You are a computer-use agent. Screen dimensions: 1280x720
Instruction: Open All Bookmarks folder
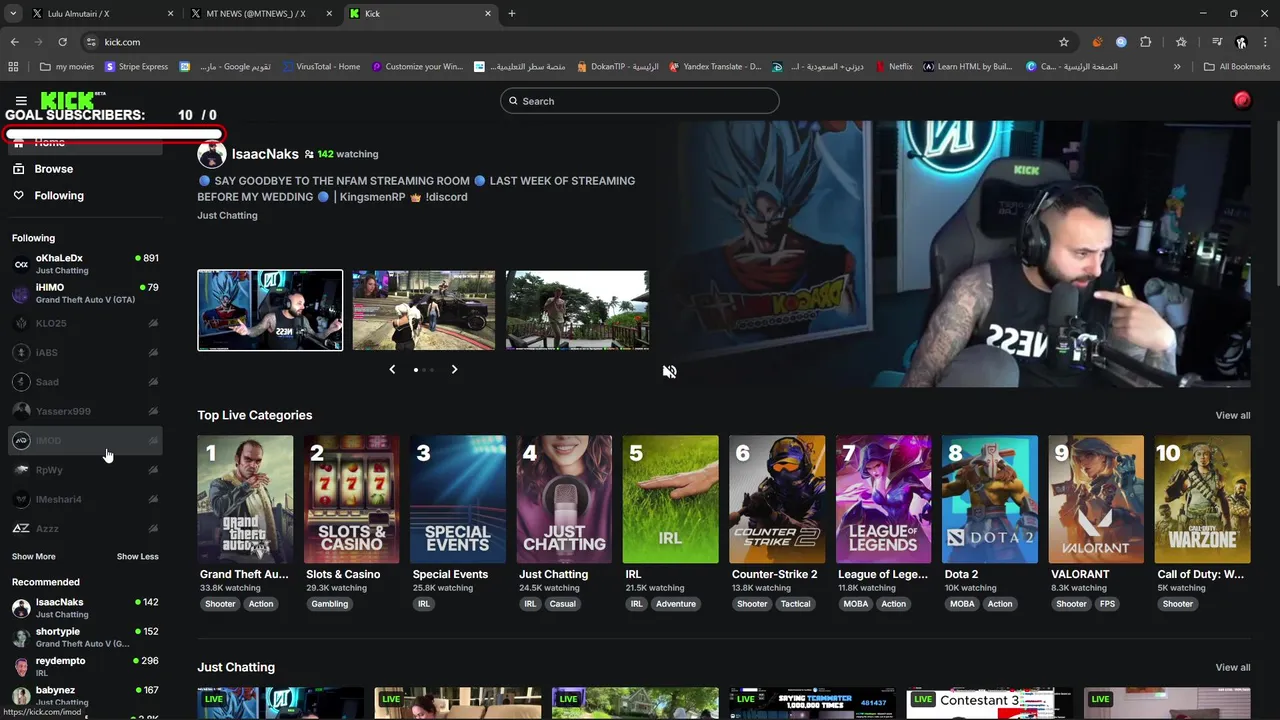tap(1237, 67)
